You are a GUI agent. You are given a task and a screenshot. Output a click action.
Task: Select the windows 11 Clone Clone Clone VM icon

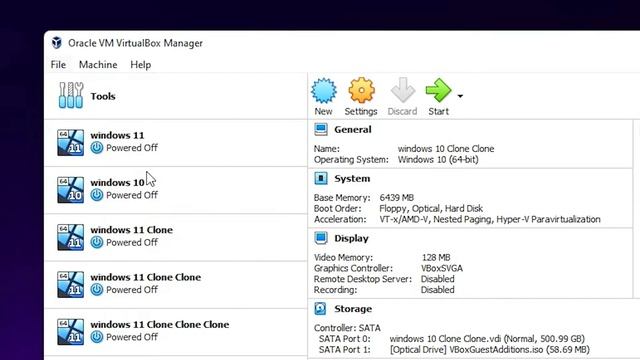click(x=71, y=332)
